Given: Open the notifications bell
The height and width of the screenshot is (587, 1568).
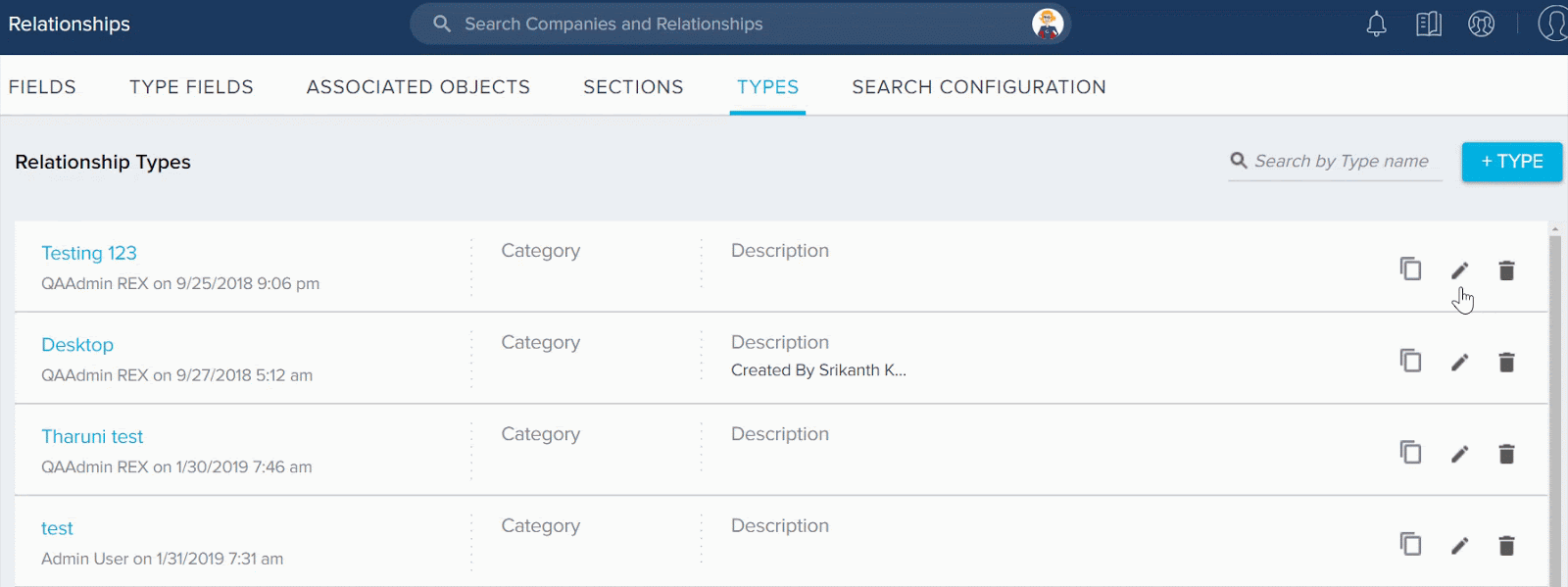Looking at the screenshot, I should (1377, 24).
